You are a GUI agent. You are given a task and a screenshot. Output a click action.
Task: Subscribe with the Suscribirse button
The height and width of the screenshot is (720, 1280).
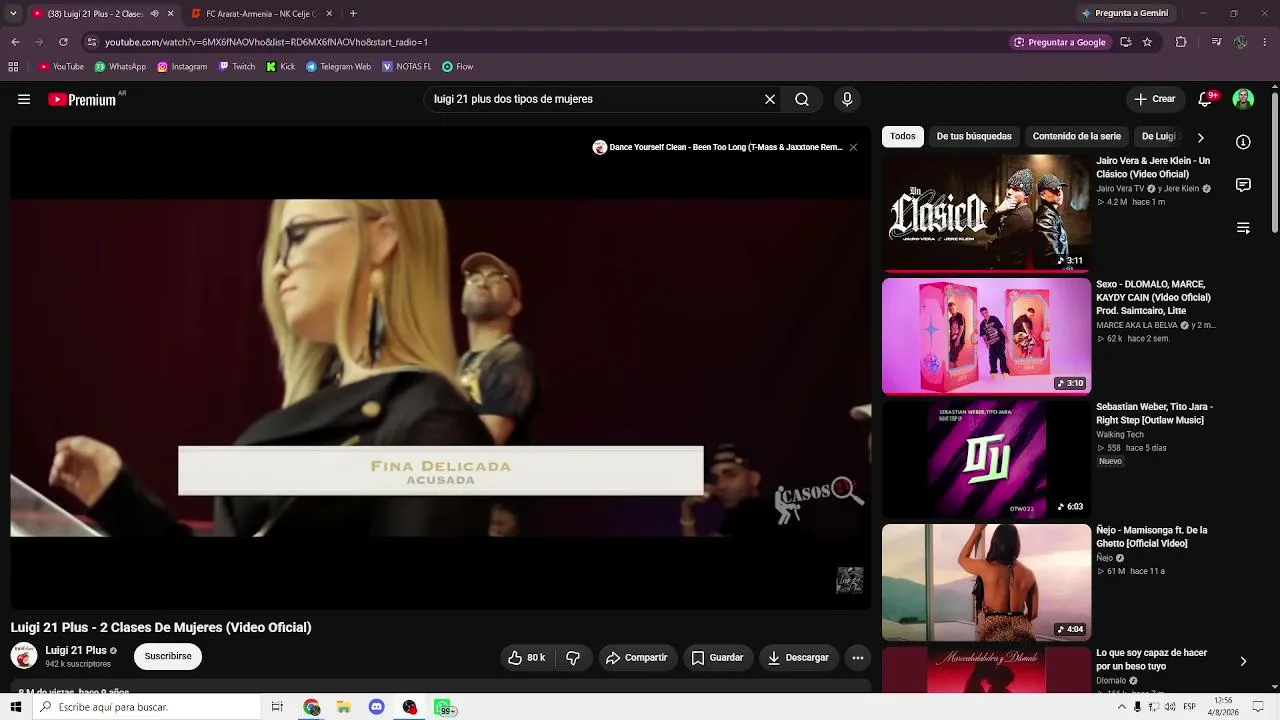[x=168, y=656]
